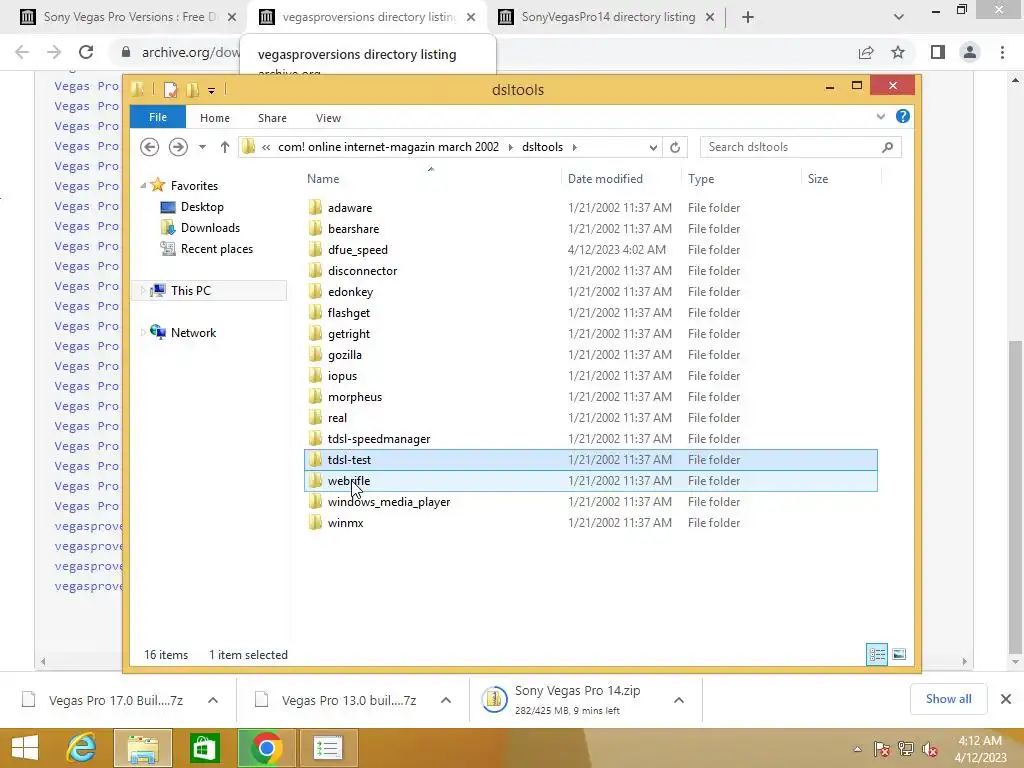Image resolution: width=1024 pixels, height=768 pixels.
Task: Select the windows_media_player folder name
Action: coord(389,502)
